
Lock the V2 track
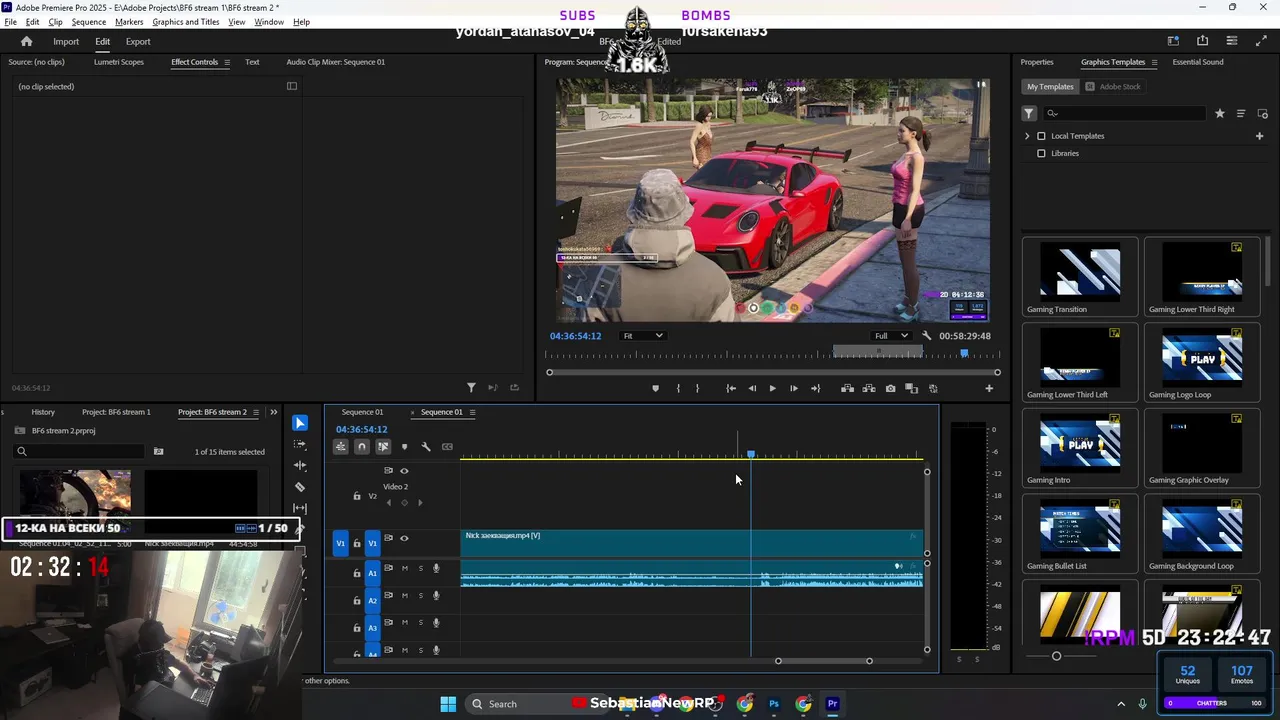357,496
